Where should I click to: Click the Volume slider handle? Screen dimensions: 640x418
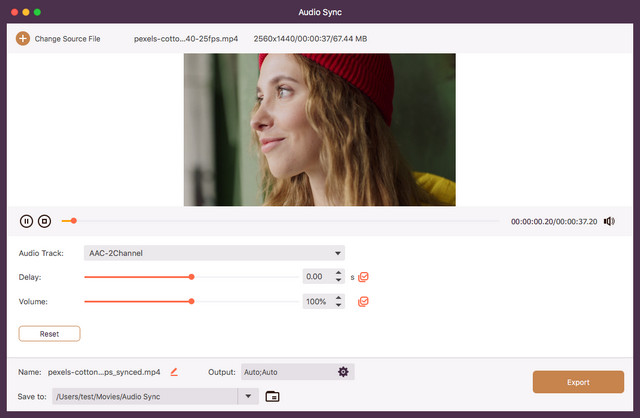click(x=191, y=300)
